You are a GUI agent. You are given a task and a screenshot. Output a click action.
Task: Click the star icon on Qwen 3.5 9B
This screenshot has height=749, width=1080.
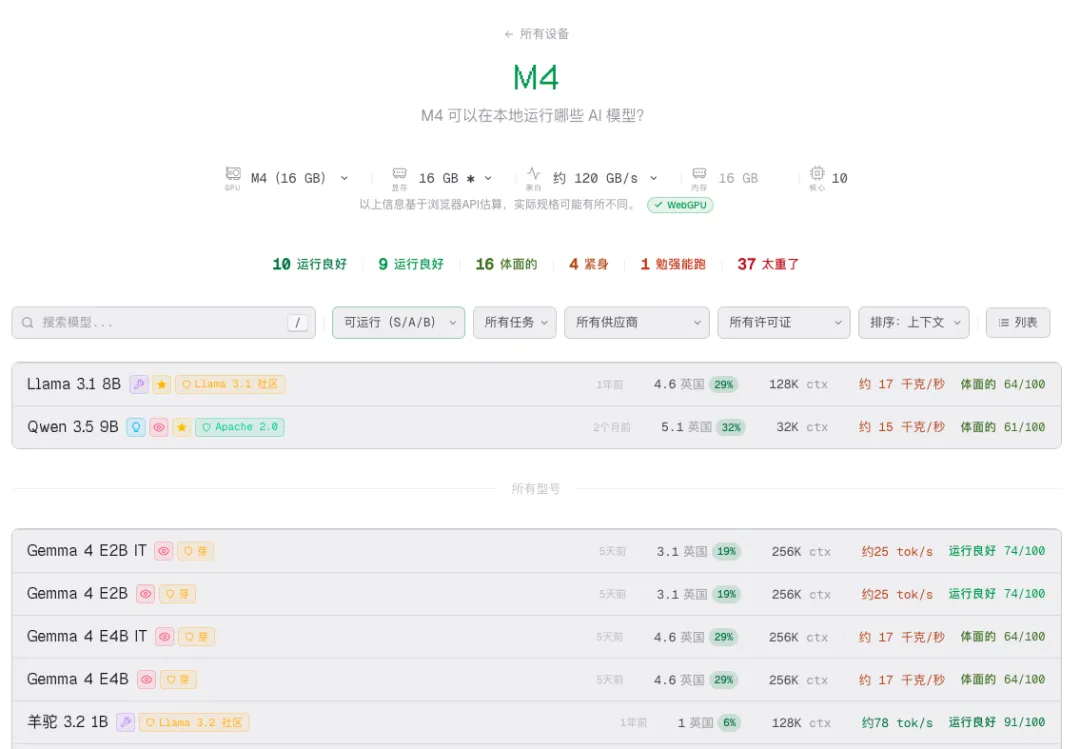182,427
